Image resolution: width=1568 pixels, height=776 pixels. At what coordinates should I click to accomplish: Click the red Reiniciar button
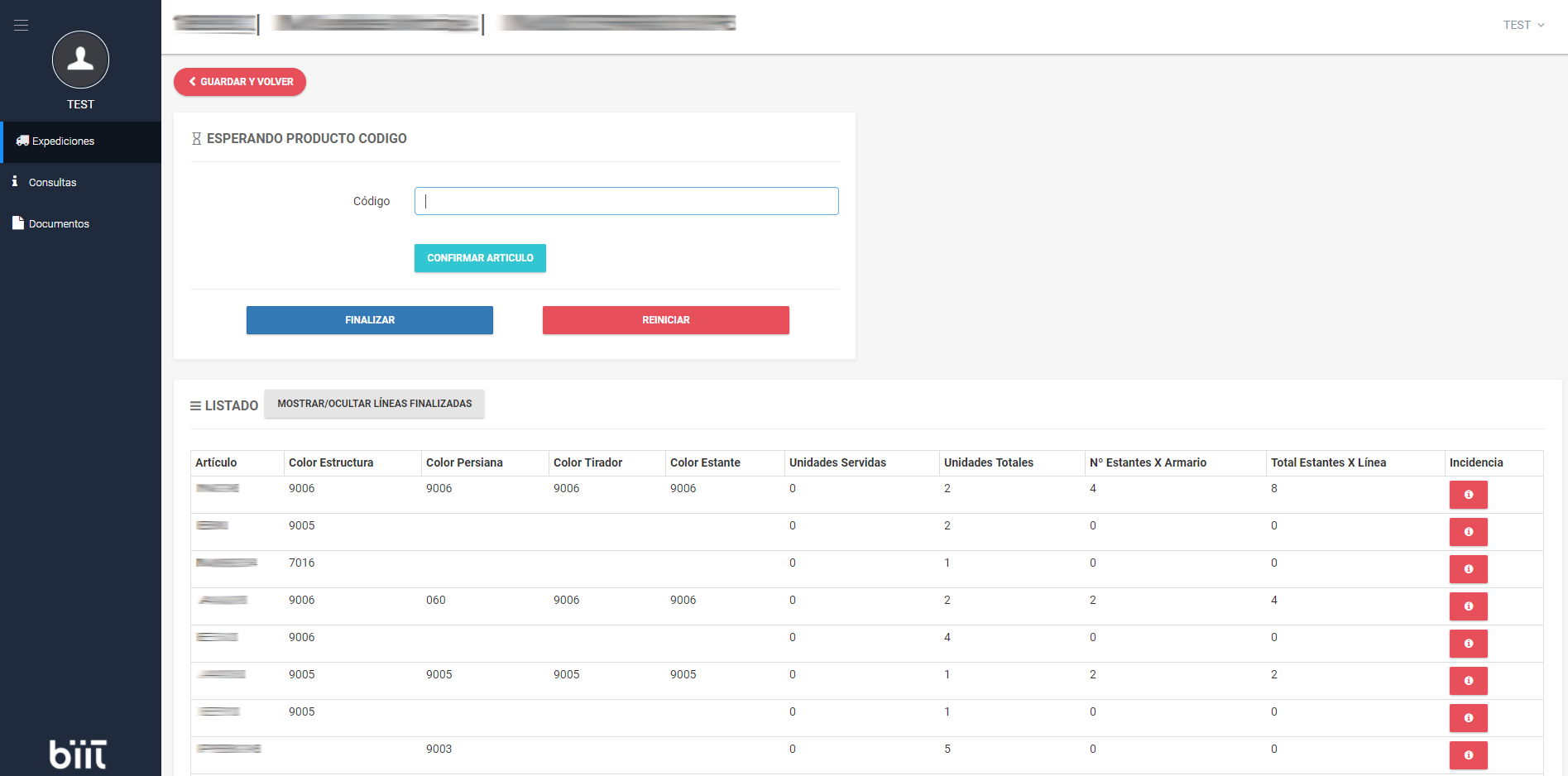[665, 320]
